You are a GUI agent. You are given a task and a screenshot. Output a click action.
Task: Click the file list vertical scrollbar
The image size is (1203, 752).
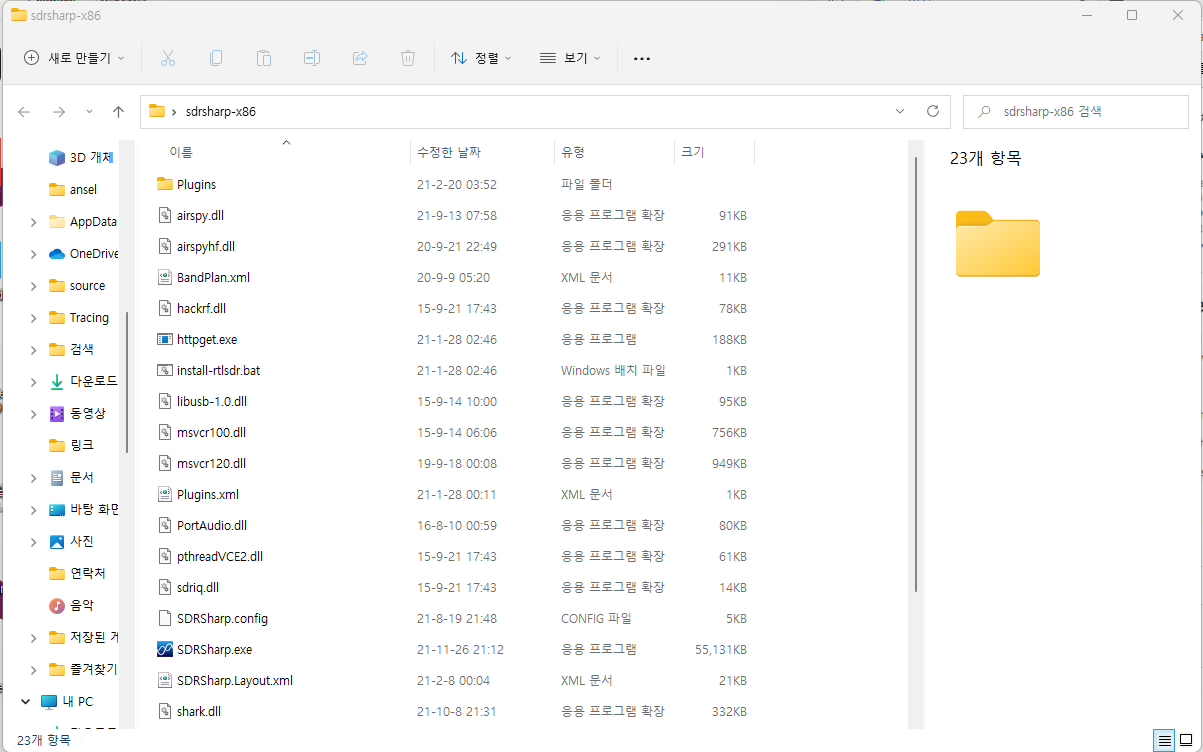916,375
